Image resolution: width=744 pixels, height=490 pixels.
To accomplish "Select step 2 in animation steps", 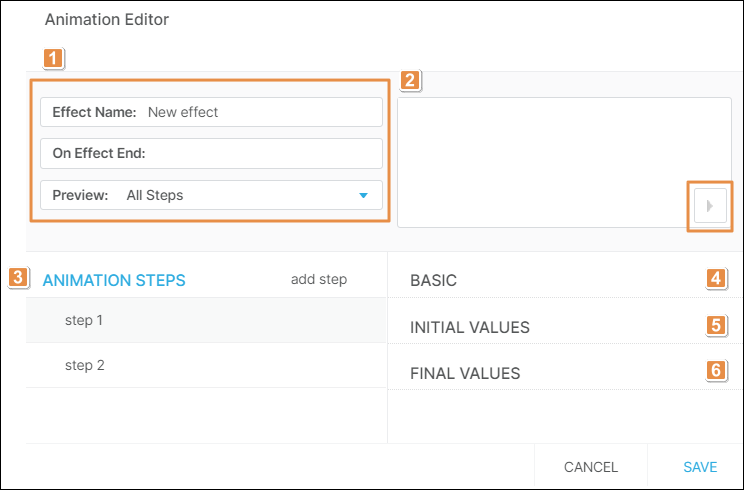I will (x=85, y=366).
